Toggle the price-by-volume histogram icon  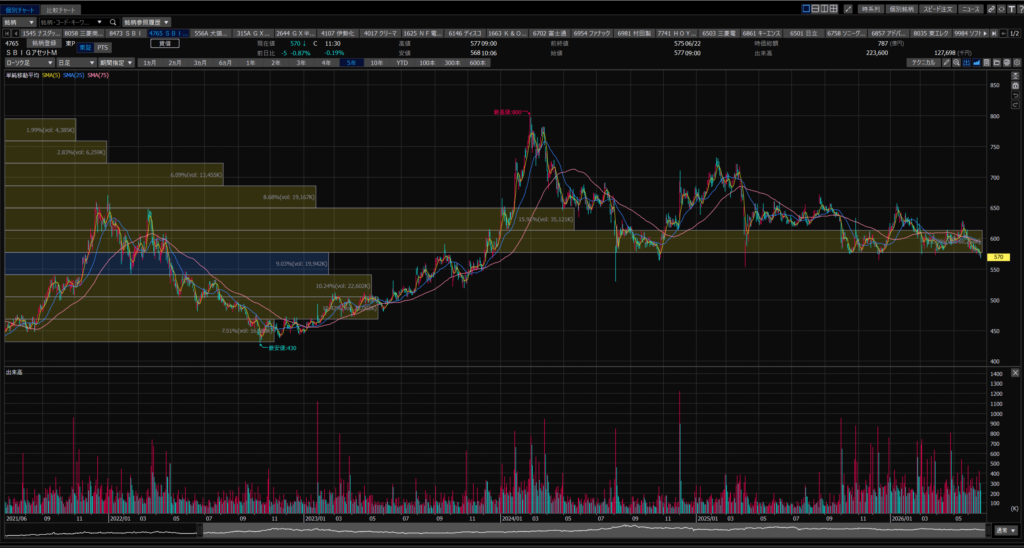[967, 63]
